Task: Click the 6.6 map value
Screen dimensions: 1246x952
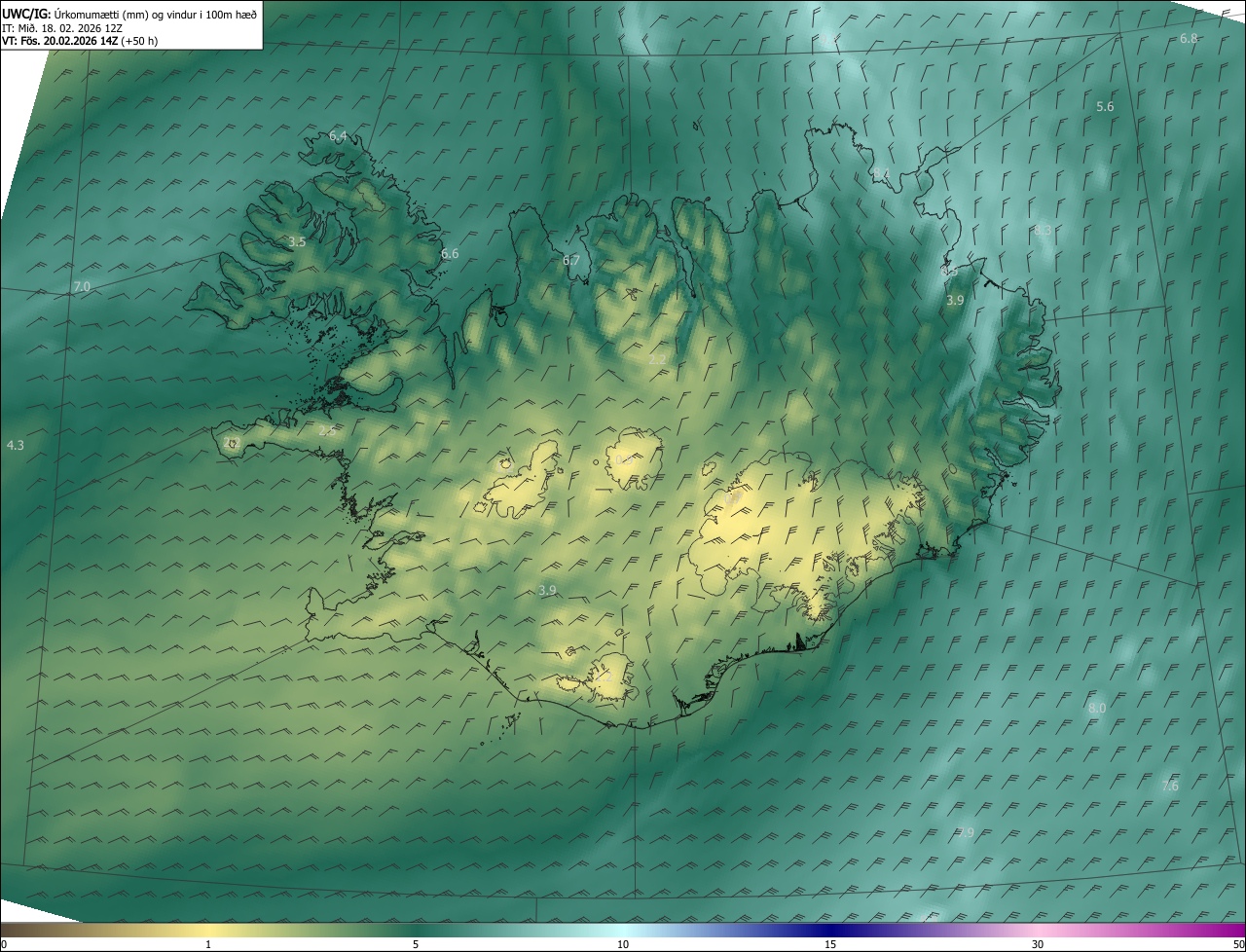Action: click(x=450, y=253)
